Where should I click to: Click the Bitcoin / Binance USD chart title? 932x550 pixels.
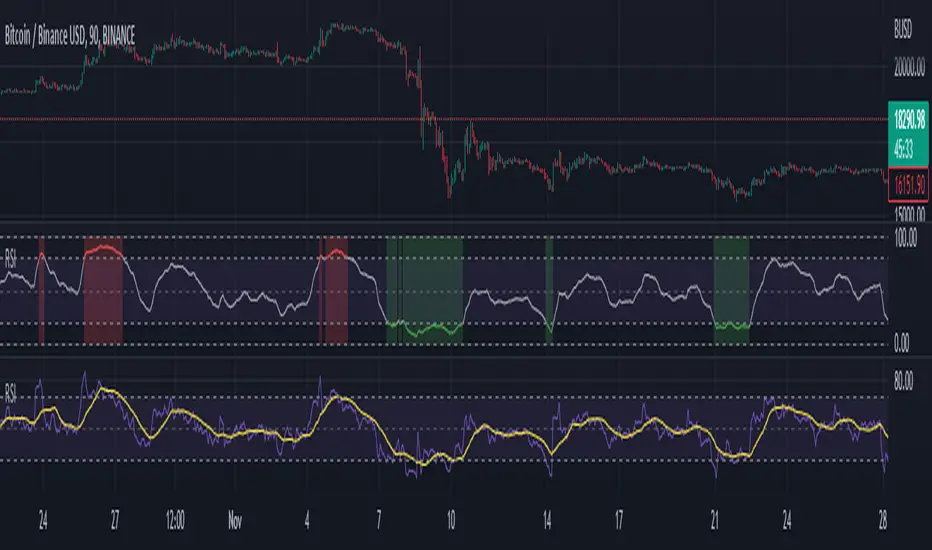click(70, 36)
